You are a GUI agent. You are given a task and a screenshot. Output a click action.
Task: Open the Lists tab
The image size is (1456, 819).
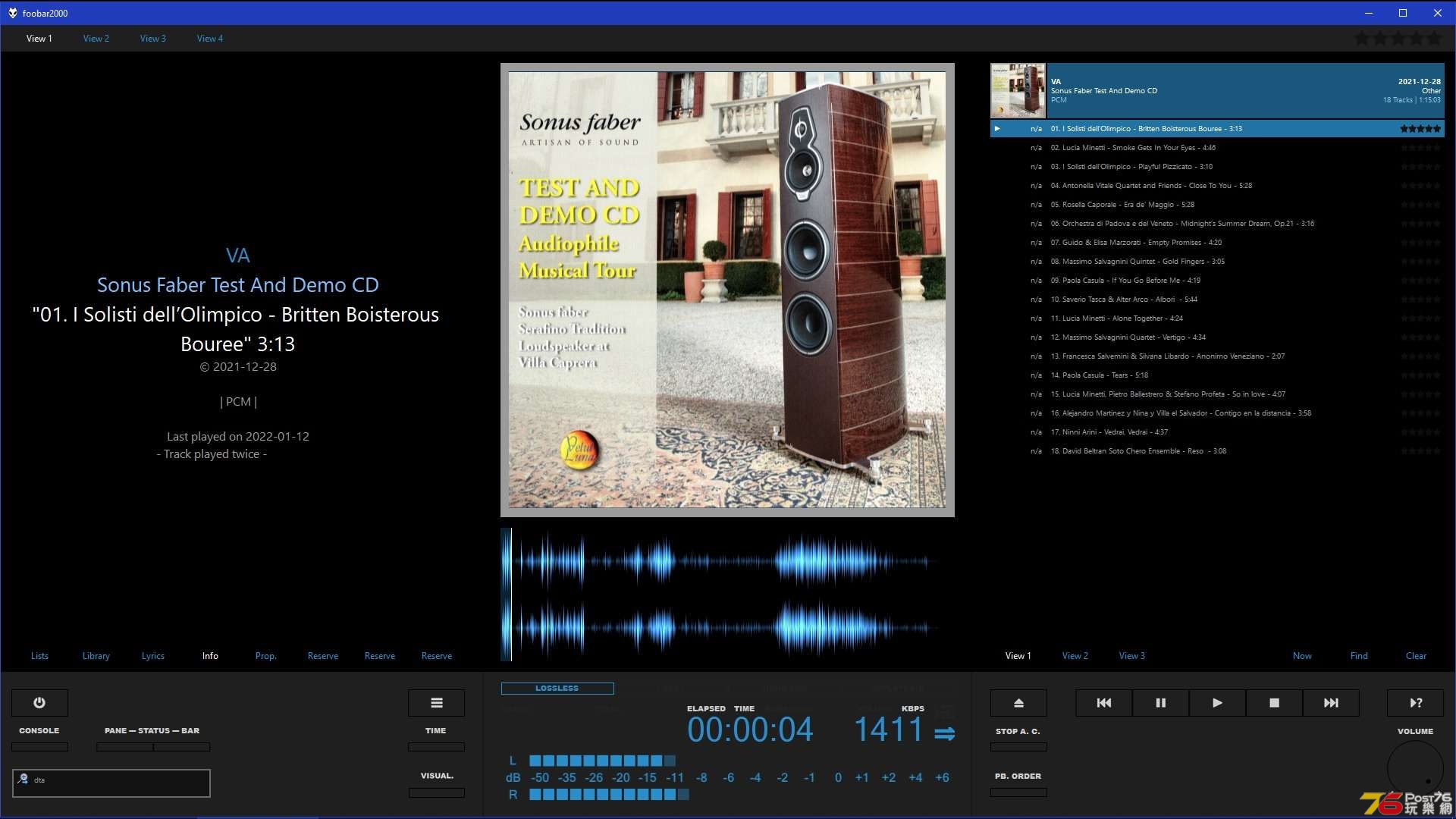click(x=39, y=656)
